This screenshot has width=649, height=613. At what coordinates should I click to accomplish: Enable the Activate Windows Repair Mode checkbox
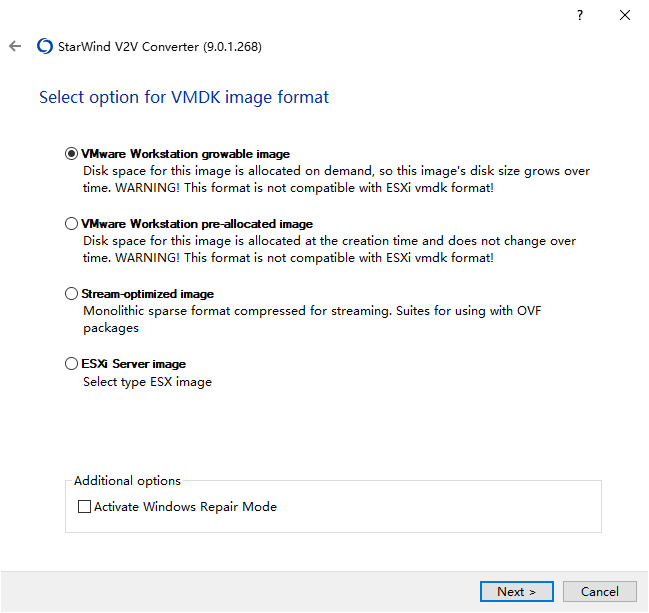(x=84, y=506)
